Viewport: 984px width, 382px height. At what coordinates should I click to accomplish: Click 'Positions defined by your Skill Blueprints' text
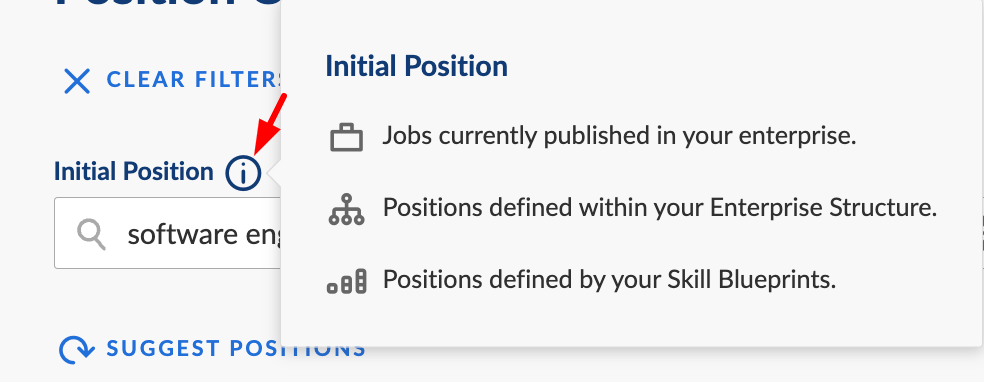(x=609, y=280)
